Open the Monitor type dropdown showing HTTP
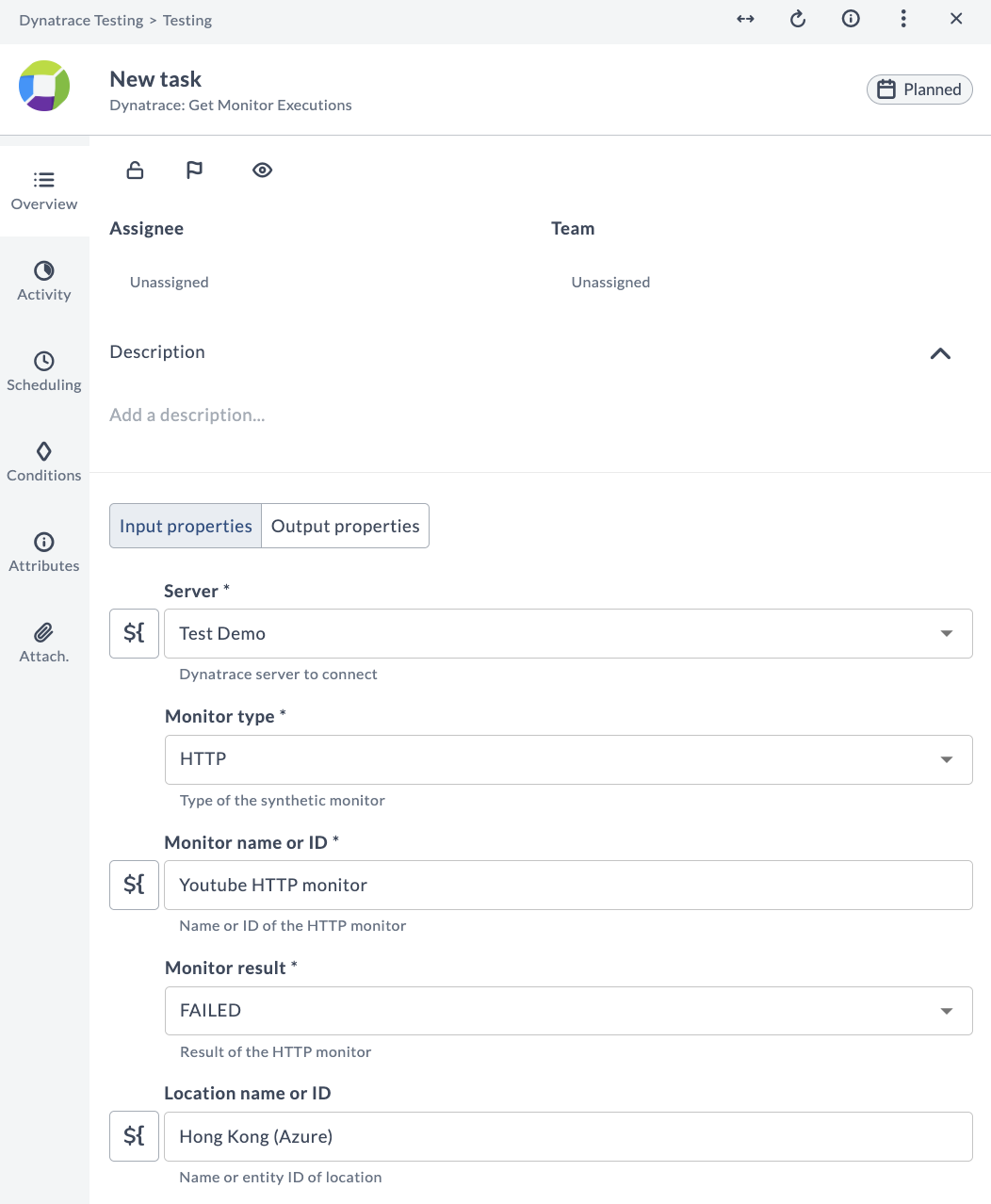 pos(569,759)
